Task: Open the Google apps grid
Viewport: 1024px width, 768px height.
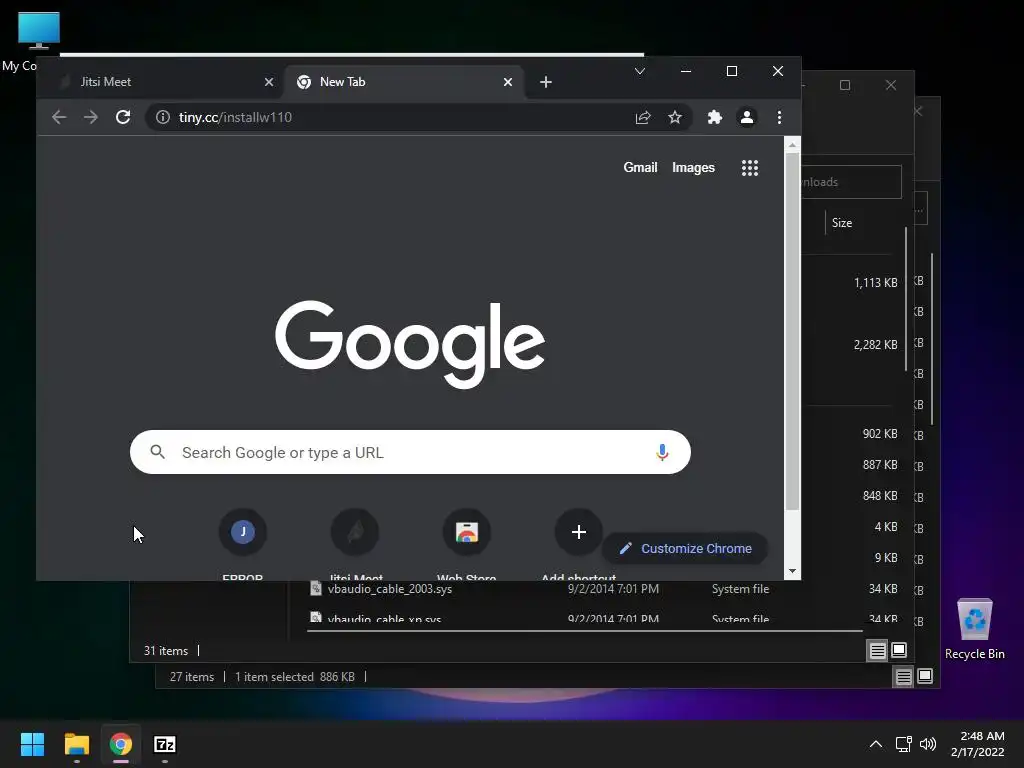Action: 750,168
